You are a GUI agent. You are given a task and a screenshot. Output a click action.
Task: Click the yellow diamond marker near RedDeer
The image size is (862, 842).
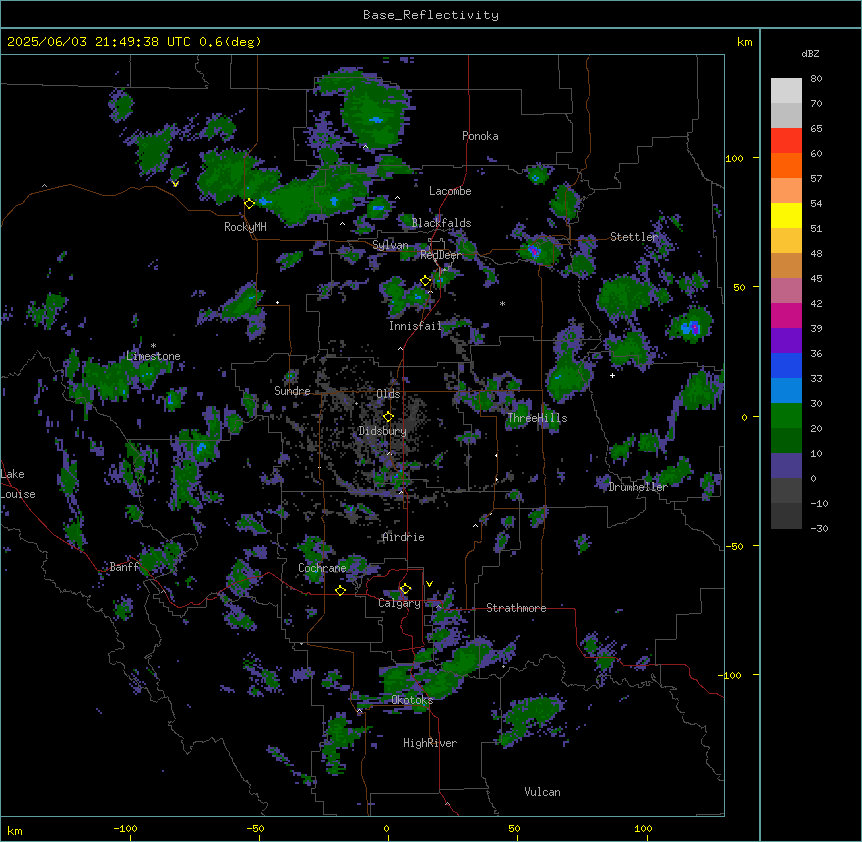tap(426, 281)
